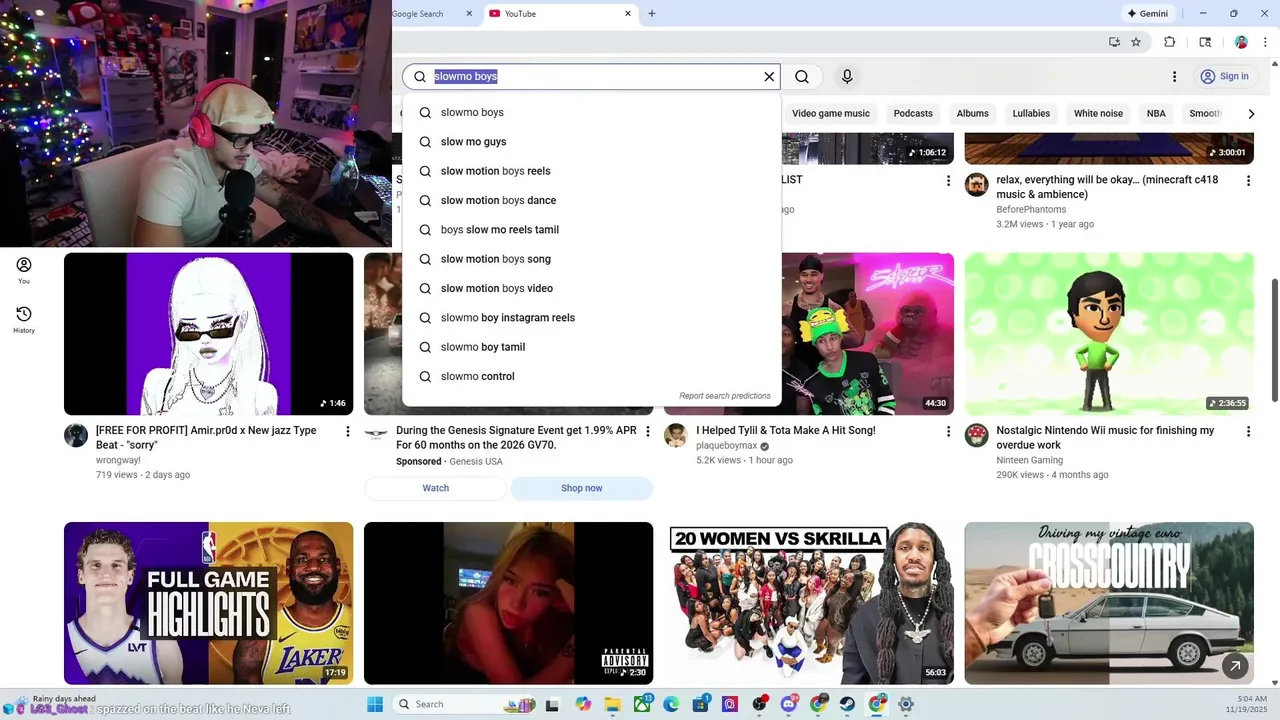Click install app icon in address bar
The width and height of the screenshot is (1280, 720).
(1114, 42)
